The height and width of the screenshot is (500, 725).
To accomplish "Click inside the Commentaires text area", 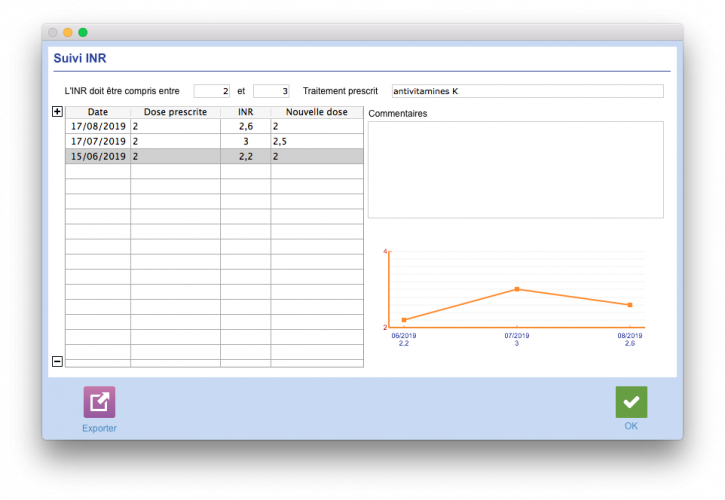I will (516, 170).
